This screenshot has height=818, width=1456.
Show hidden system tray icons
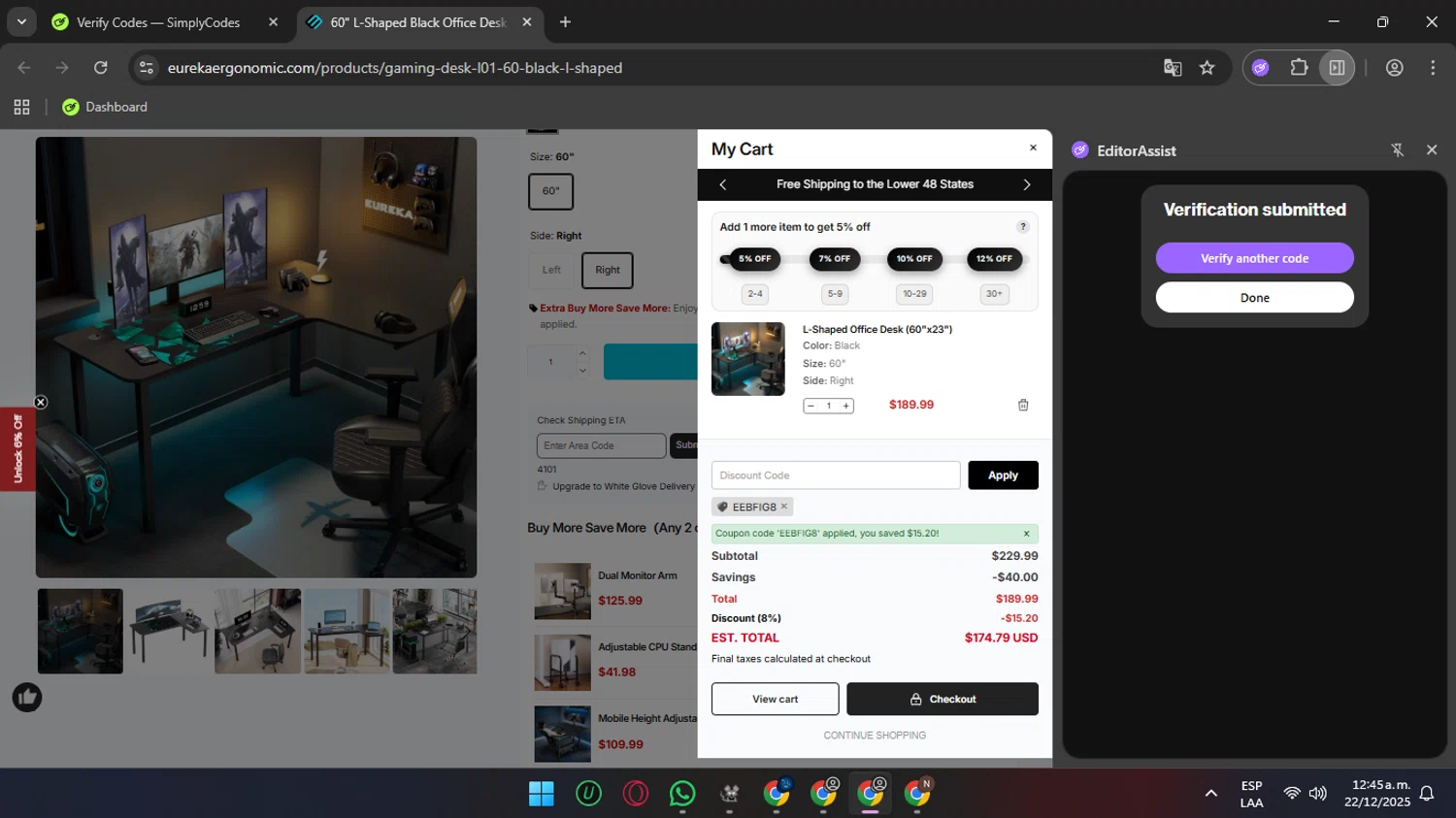pyautogui.click(x=1210, y=794)
